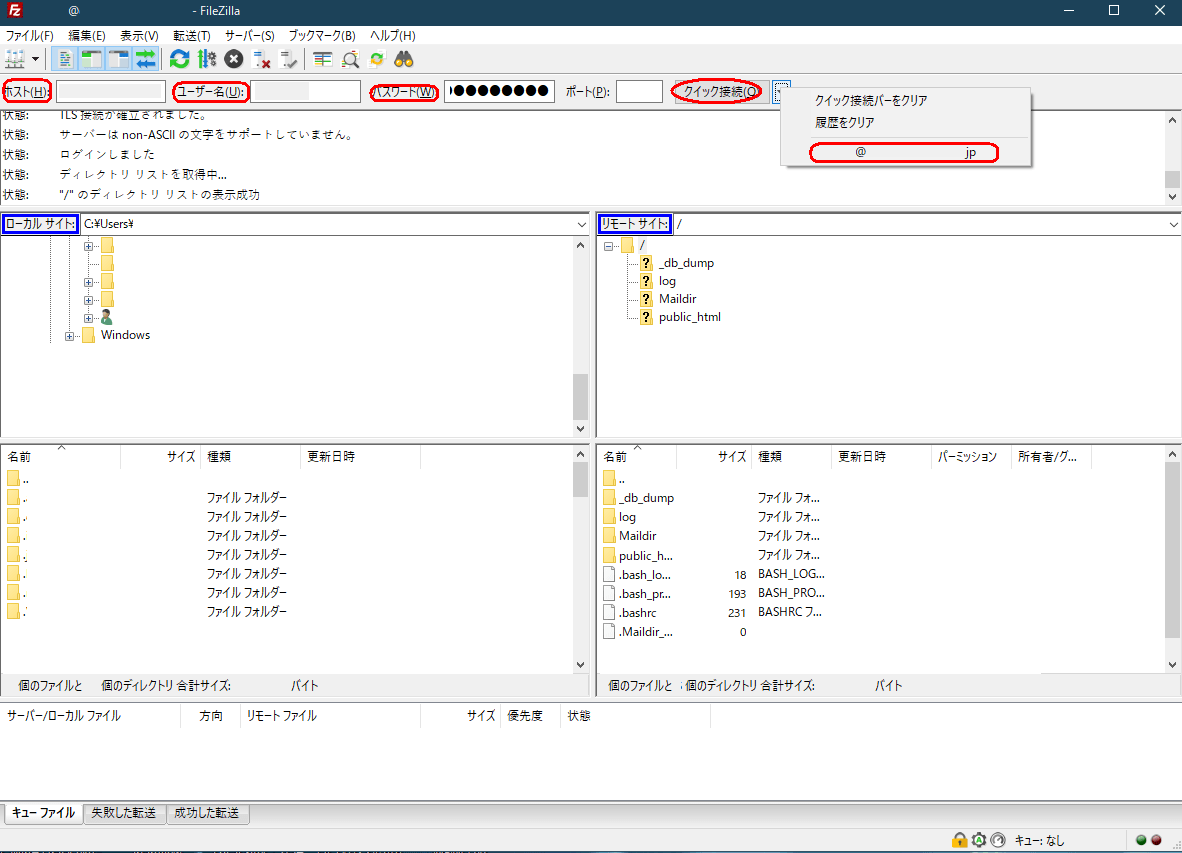
Task: Collapse the remote root '/' tree node
Action: [608, 246]
